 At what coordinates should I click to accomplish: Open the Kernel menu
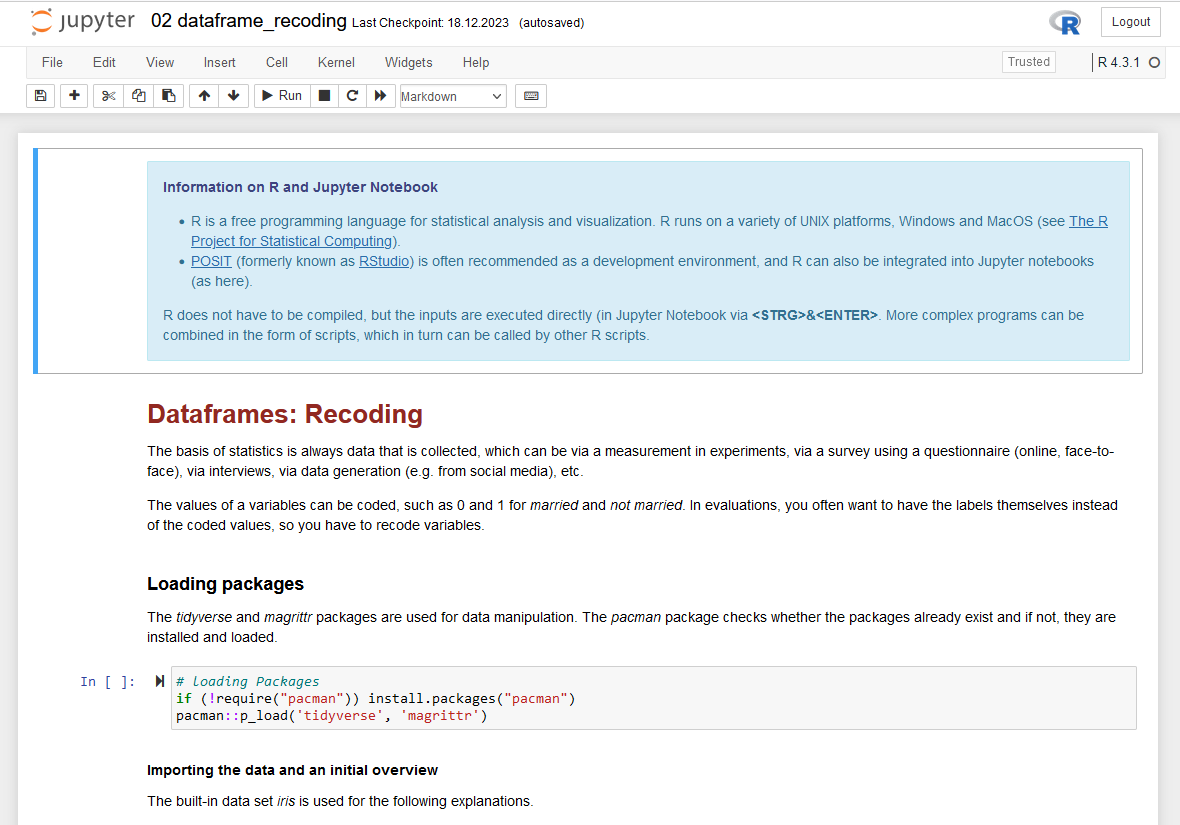point(336,62)
